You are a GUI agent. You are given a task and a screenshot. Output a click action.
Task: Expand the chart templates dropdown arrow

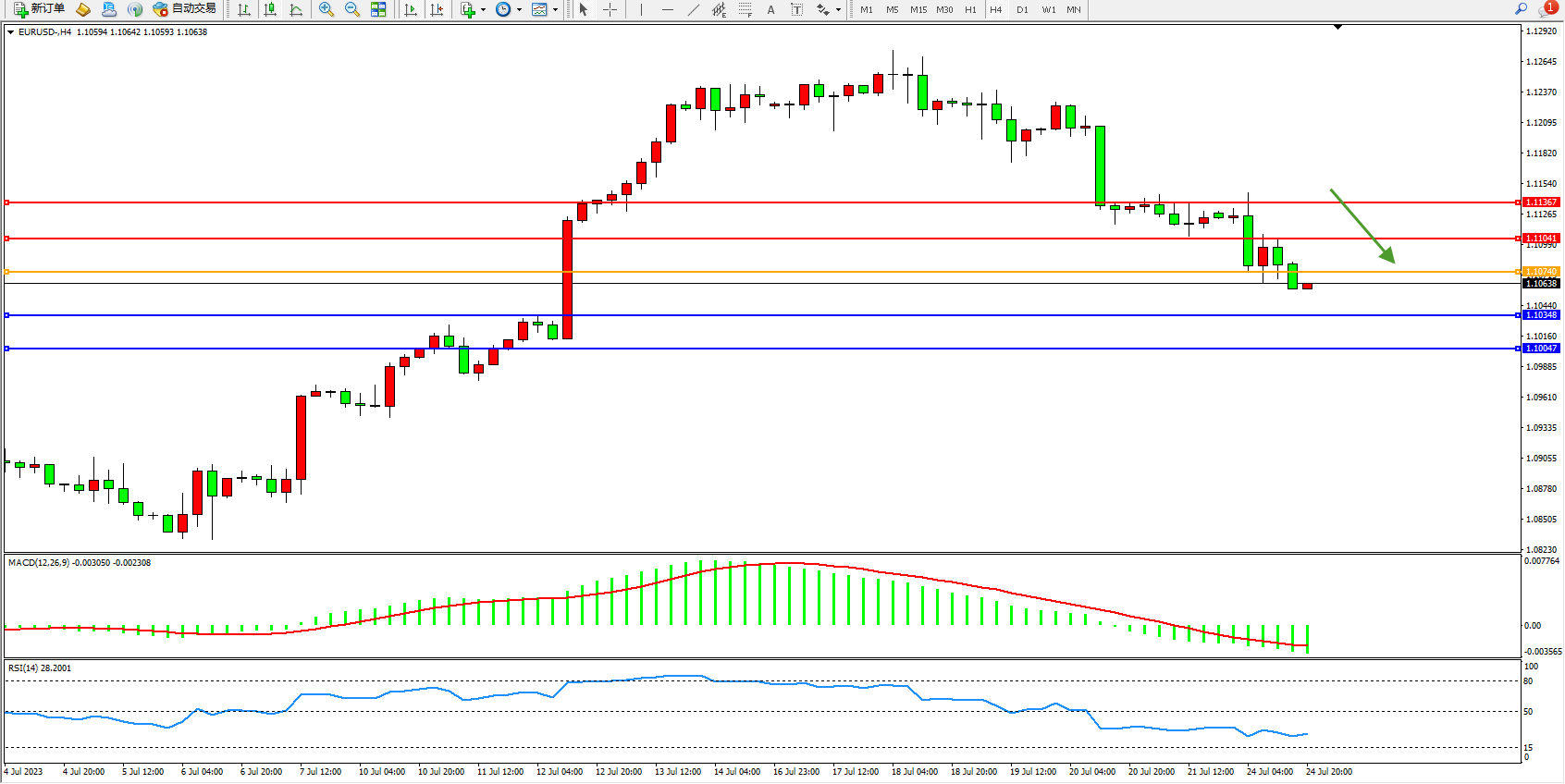coord(555,9)
